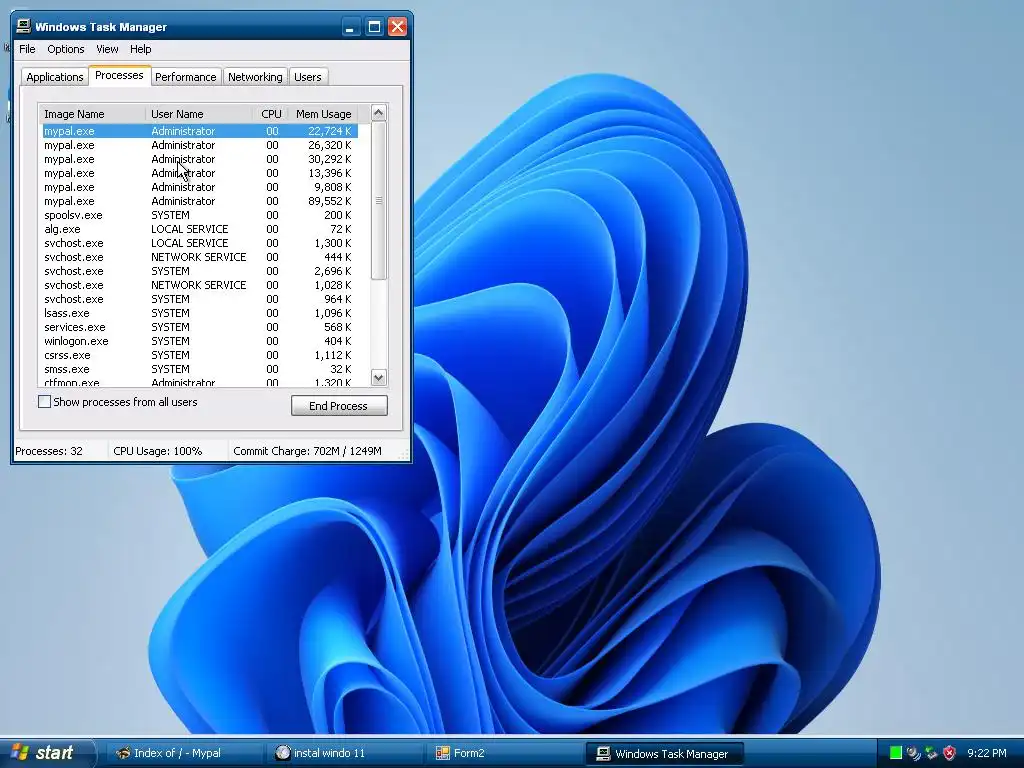Select the svchost.exe row using 444 K
1024x768 pixels.
[200, 257]
